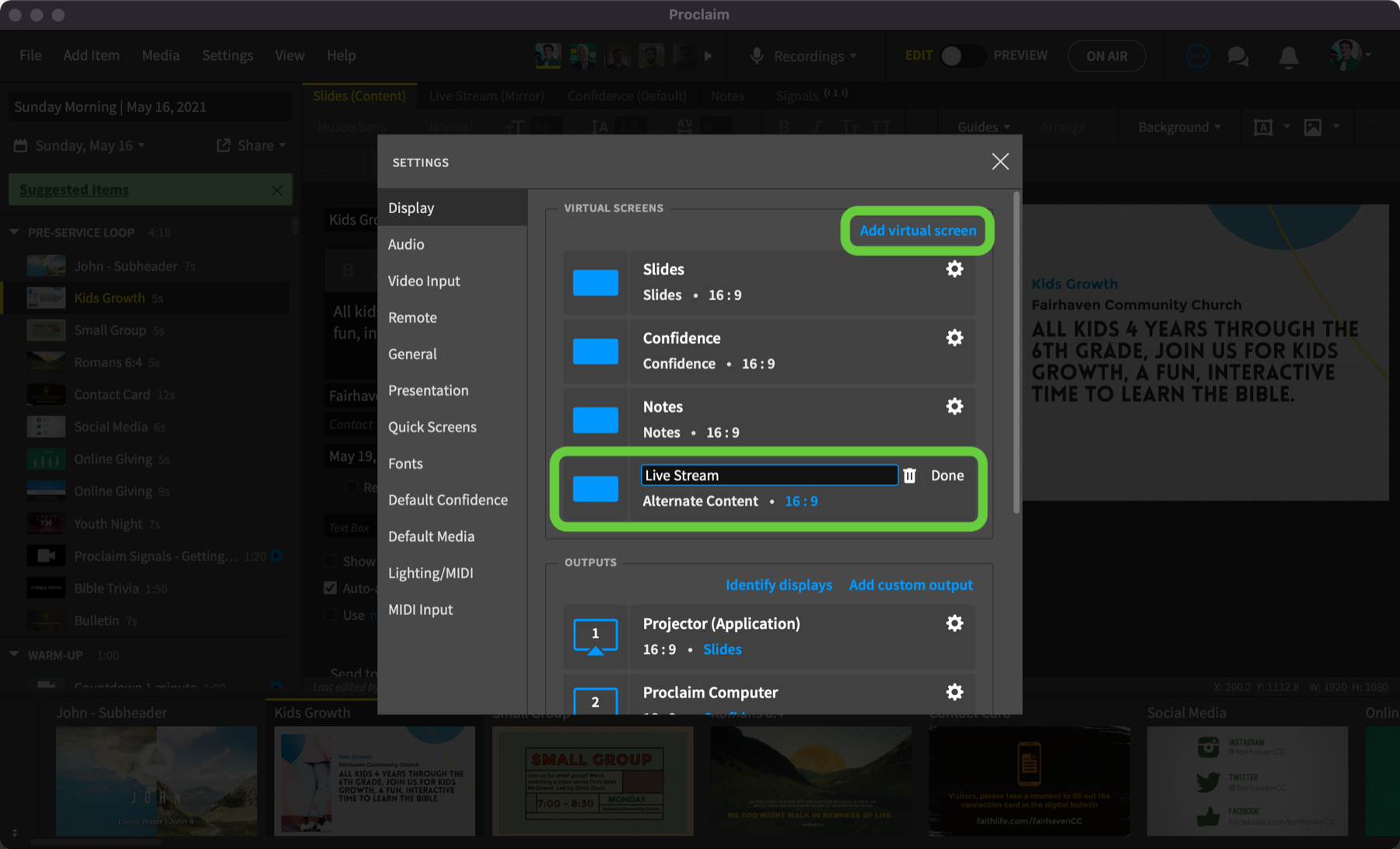Select the Audio settings category
The image size is (1400, 849).
tap(406, 244)
